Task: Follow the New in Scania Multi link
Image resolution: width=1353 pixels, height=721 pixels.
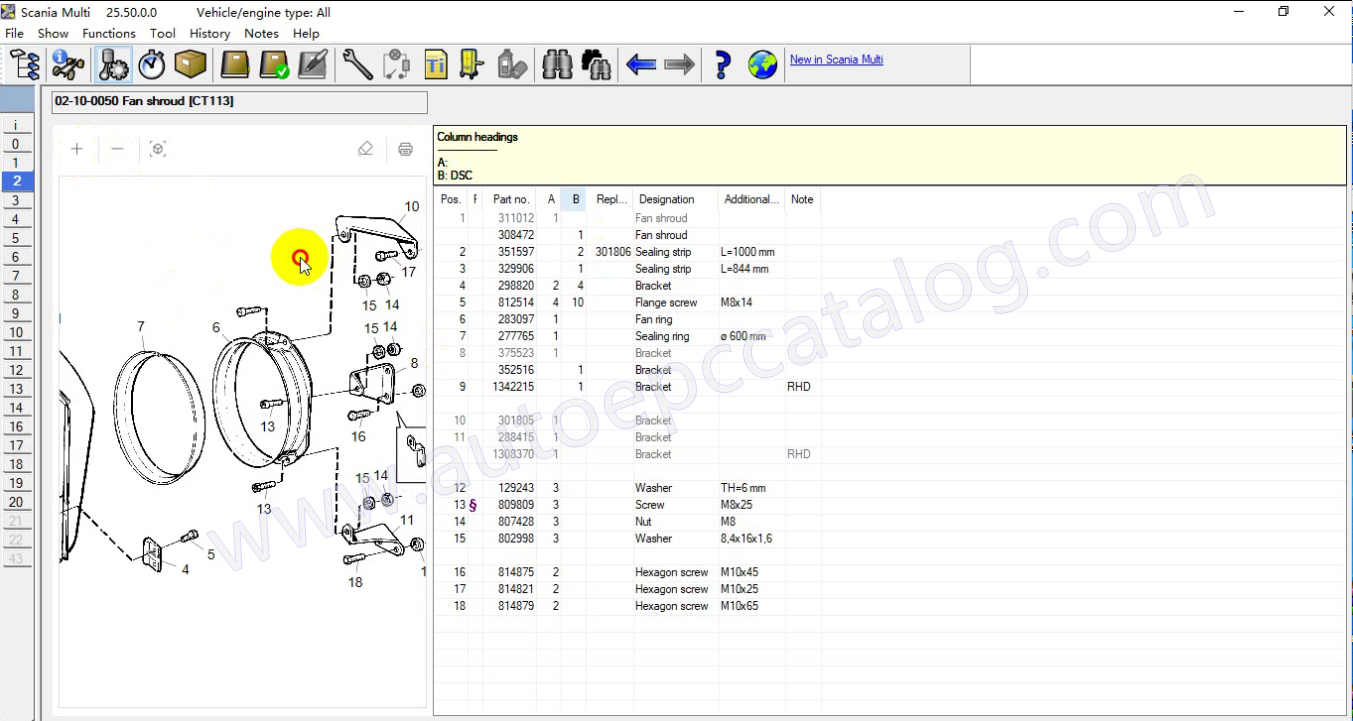Action: 836,59
